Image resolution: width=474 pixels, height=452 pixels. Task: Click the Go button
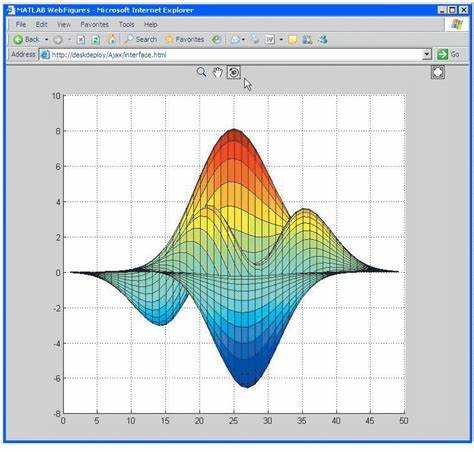449,54
